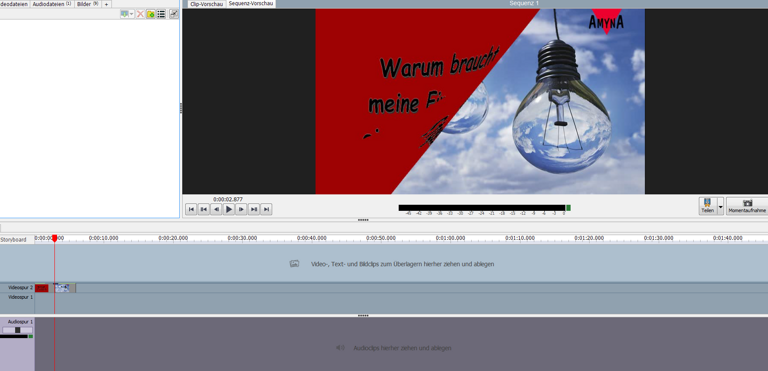Open the Bilder tab
This screenshot has width=768, height=371.
point(87,4)
